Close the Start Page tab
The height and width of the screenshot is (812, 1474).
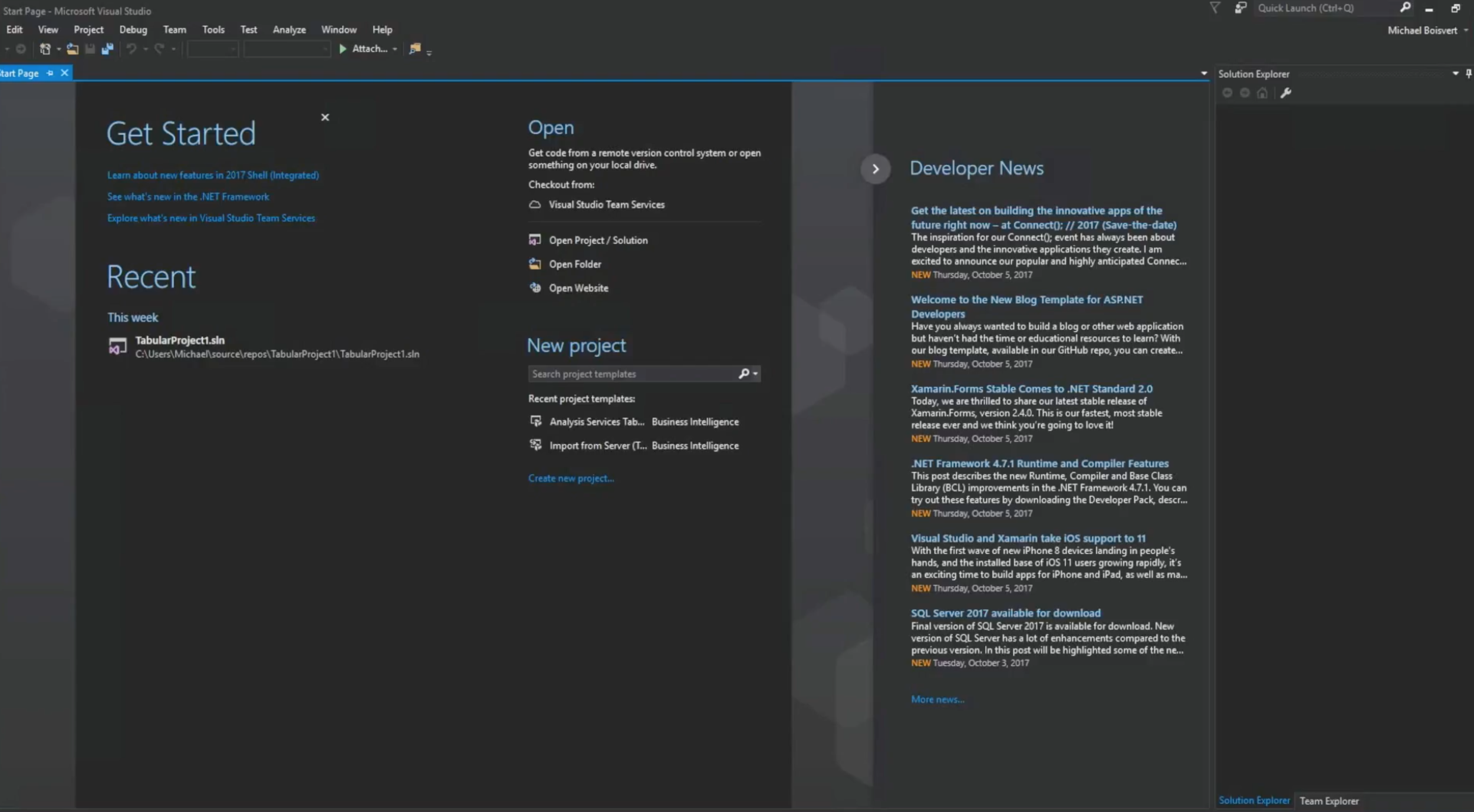pos(64,72)
